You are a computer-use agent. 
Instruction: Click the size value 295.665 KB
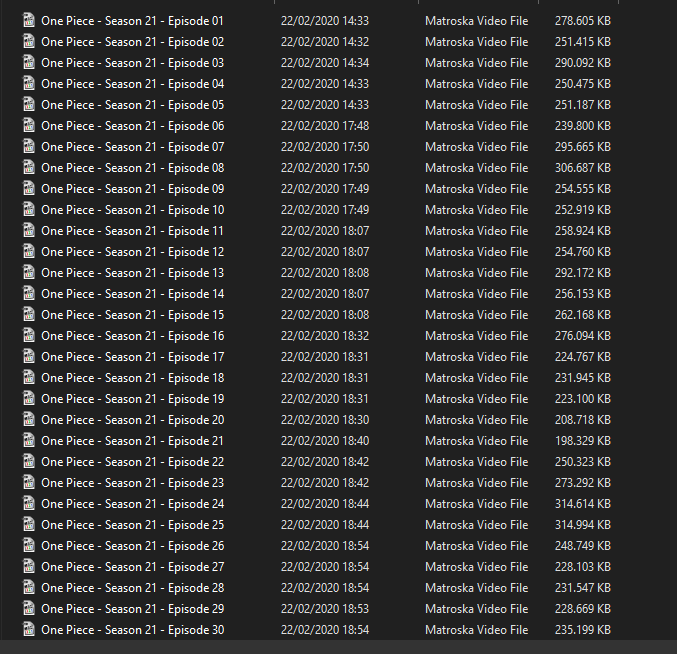click(x=582, y=147)
